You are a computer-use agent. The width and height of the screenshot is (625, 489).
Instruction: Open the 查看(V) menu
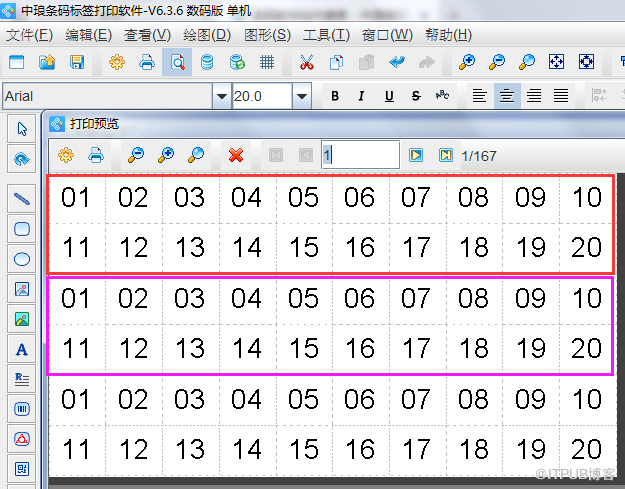tap(147, 35)
